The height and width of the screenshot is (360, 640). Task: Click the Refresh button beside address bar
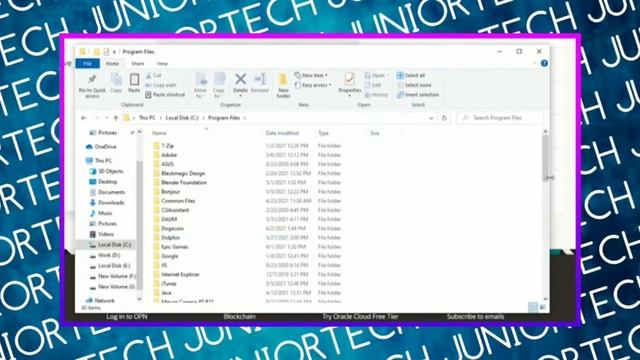coord(444,118)
